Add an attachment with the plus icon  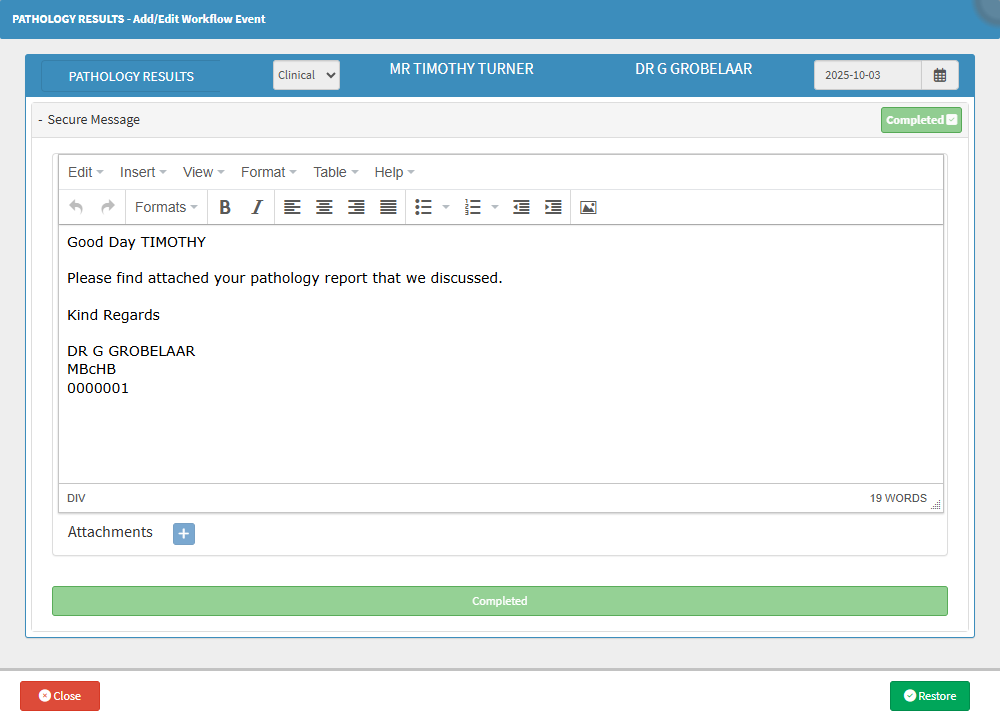[x=184, y=534]
